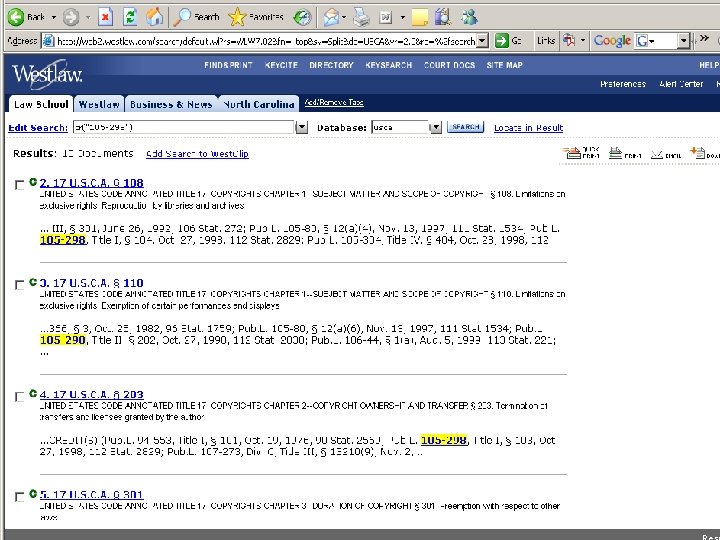
Task: Expand the toolbar overflow chevron
Action: point(704,38)
